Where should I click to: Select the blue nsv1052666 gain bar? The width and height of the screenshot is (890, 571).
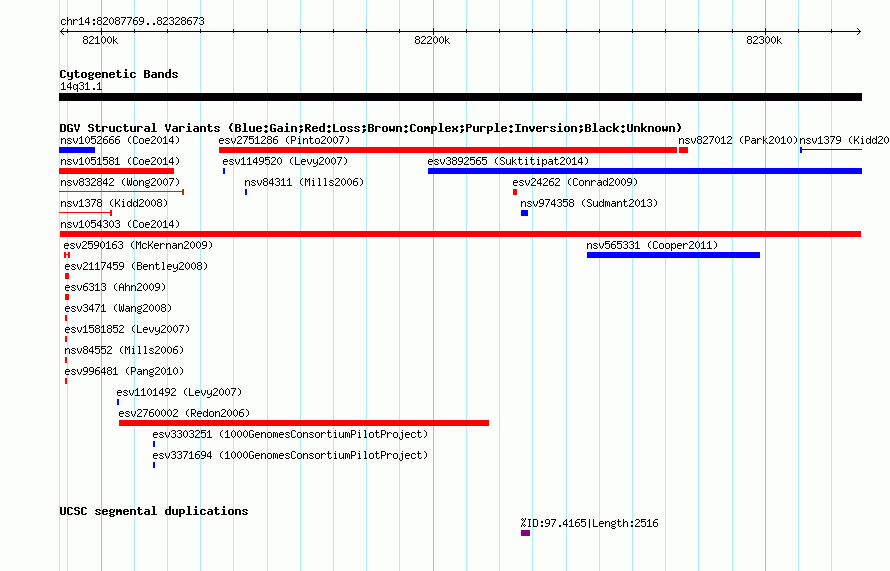pos(77,150)
